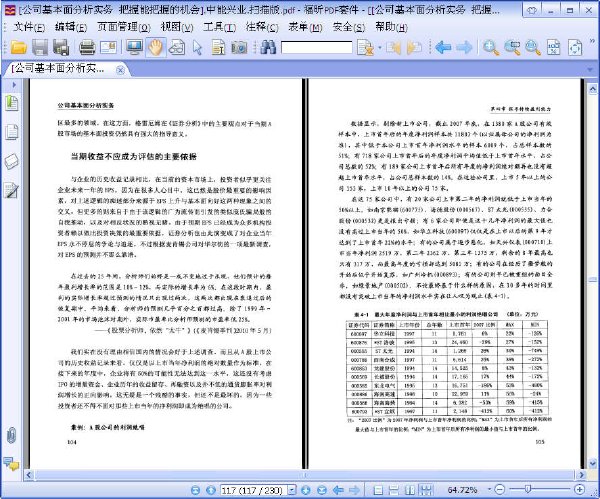Image resolution: width=600 pixels, height=499 pixels.
Task: Expand the toolbar overflow chevron
Action: pos(593,40)
